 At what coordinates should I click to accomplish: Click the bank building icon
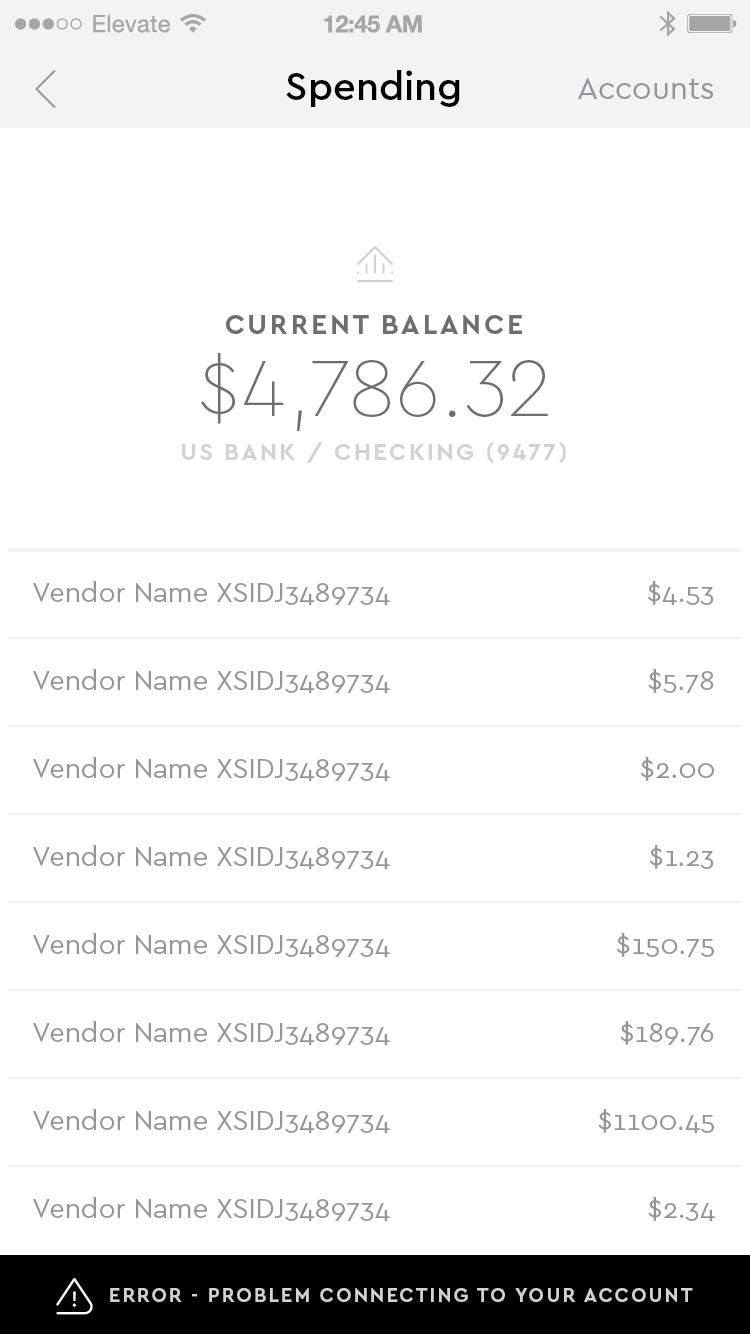(375, 264)
